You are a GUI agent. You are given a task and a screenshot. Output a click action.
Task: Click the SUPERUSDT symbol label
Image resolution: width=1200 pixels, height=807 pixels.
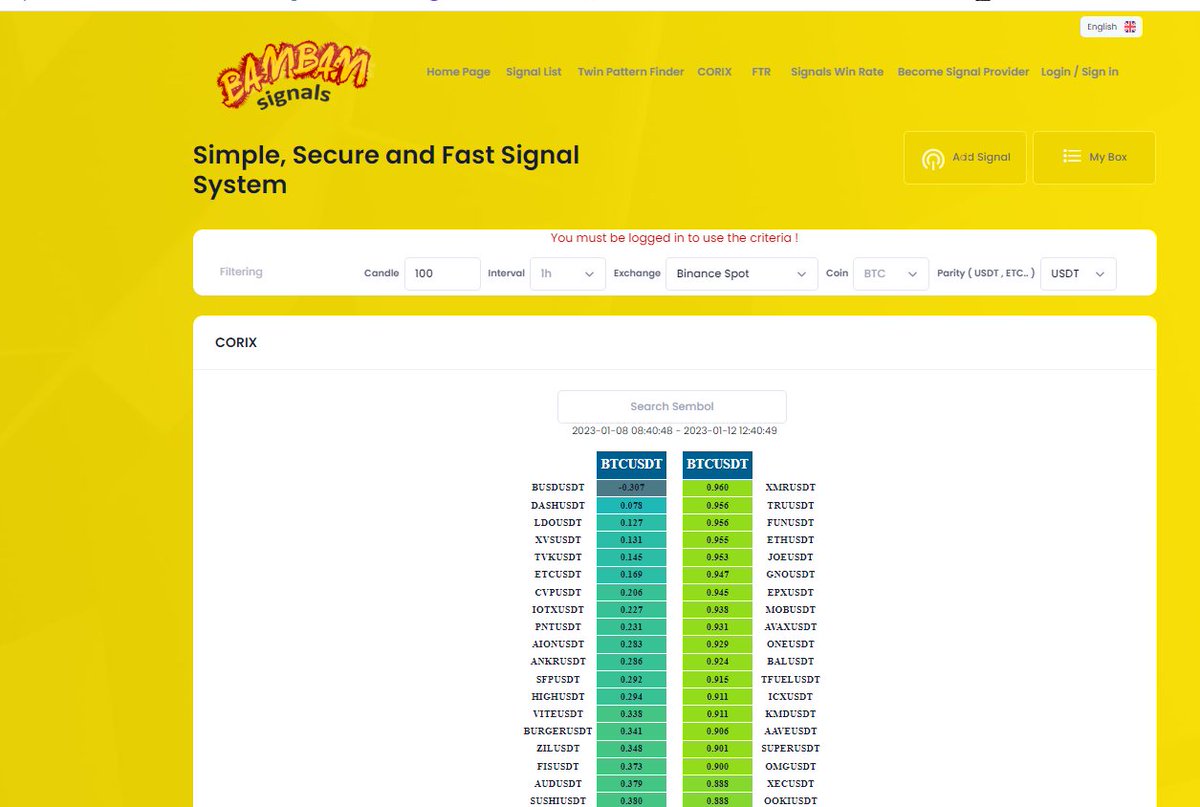point(791,748)
